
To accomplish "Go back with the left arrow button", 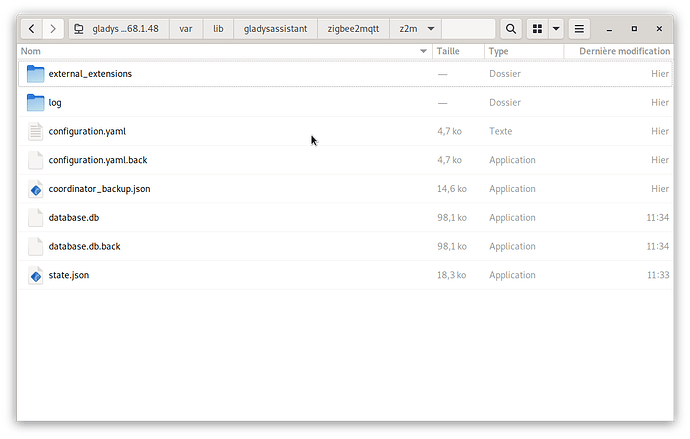I will coord(32,29).
